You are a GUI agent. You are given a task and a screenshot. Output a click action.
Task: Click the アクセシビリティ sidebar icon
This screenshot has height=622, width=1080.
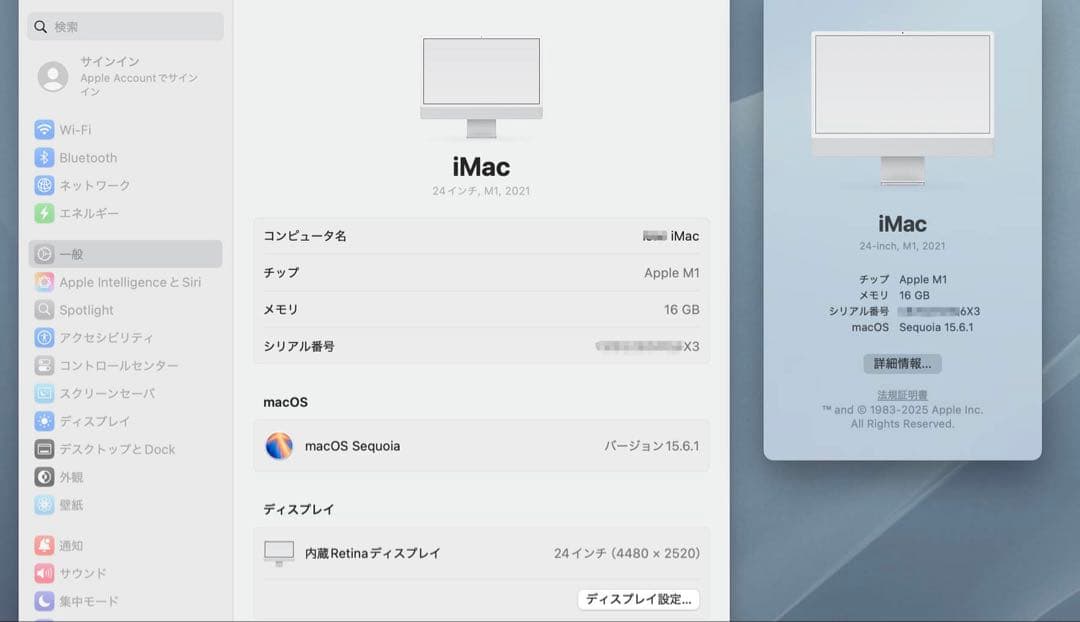point(42,338)
